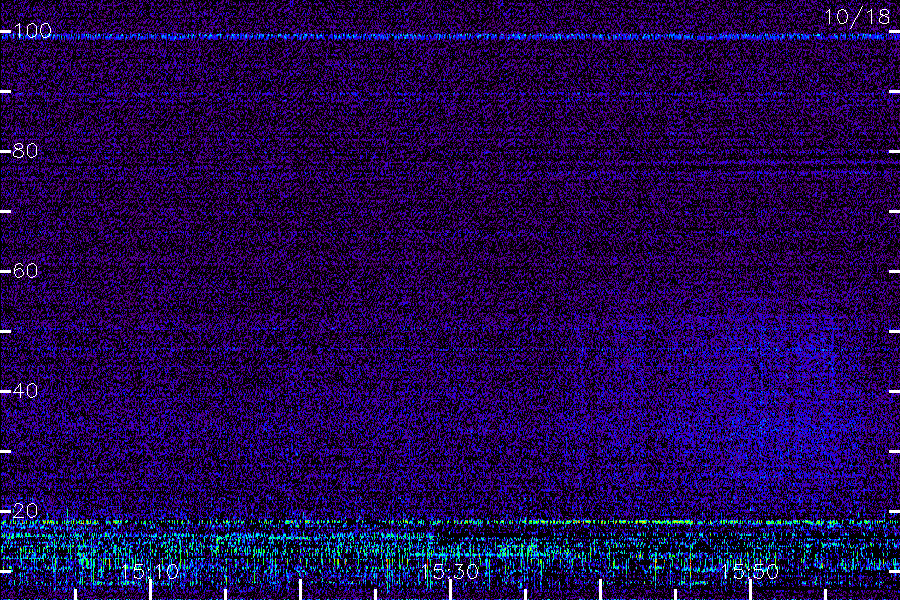Click the 15:50 time label

tap(750, 571)
